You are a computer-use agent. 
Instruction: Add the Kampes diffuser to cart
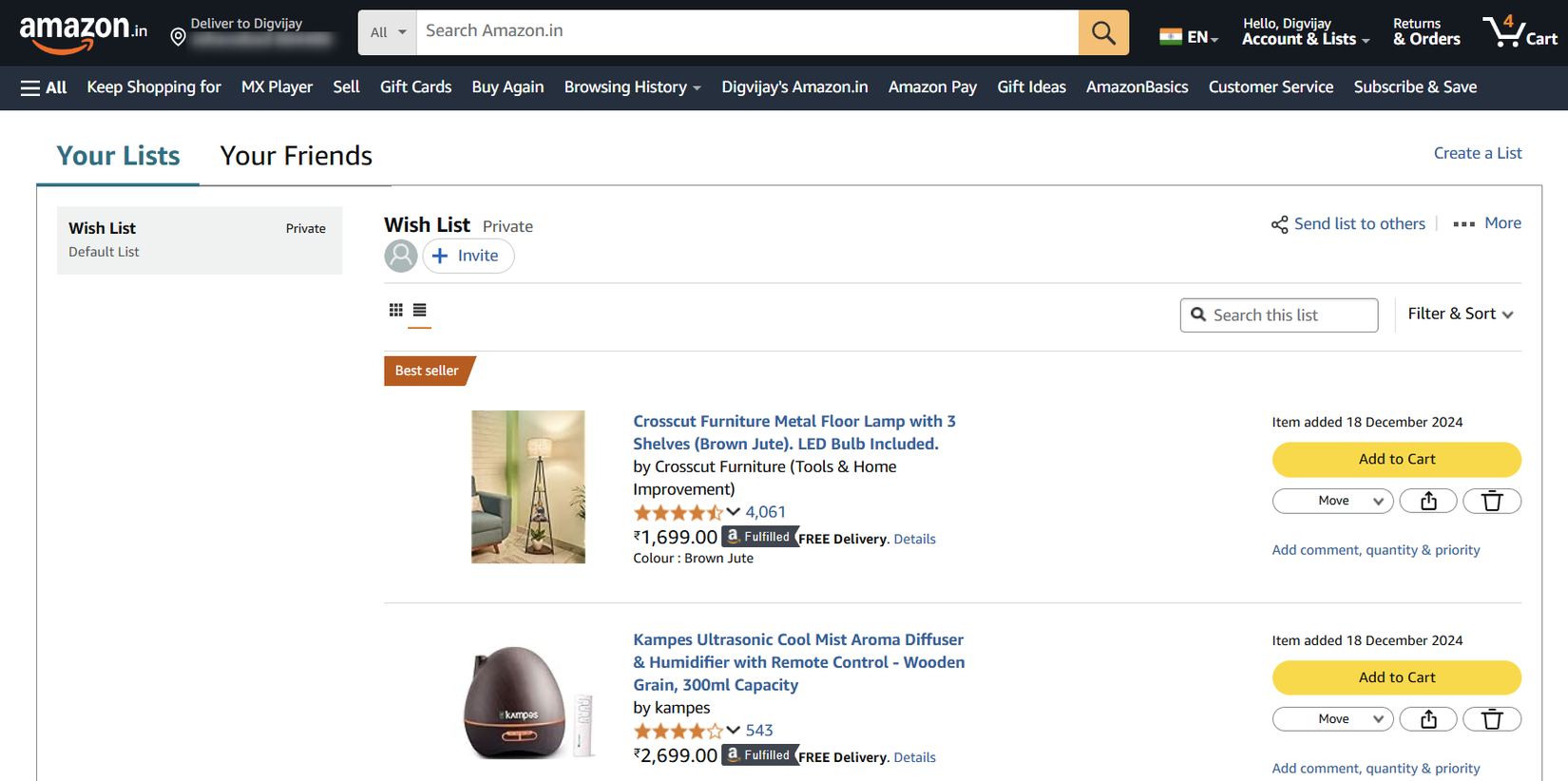[x=1396, y=677]
